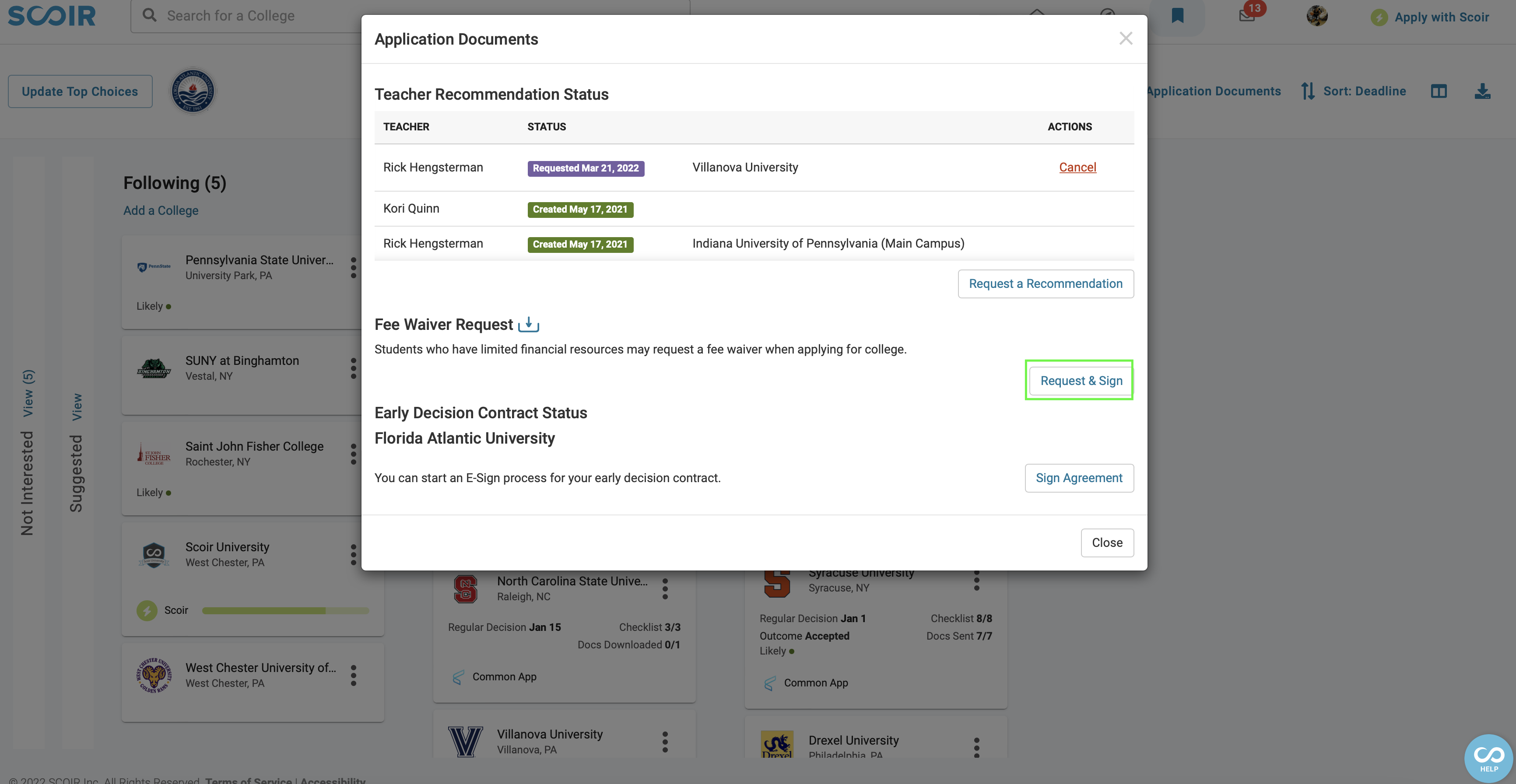Viewport: 1516px width, 784px height.
Task: Open the Terms of Service link
Action: [x=248, y=780]
